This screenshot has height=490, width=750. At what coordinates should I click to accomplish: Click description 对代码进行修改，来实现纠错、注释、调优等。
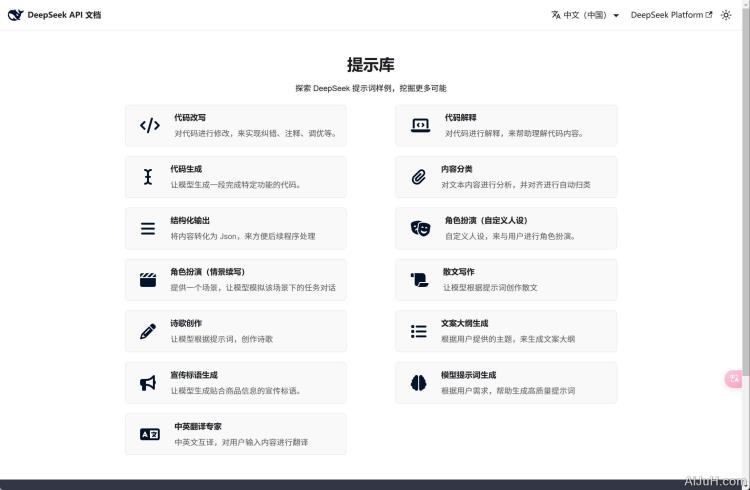point(256,133)
